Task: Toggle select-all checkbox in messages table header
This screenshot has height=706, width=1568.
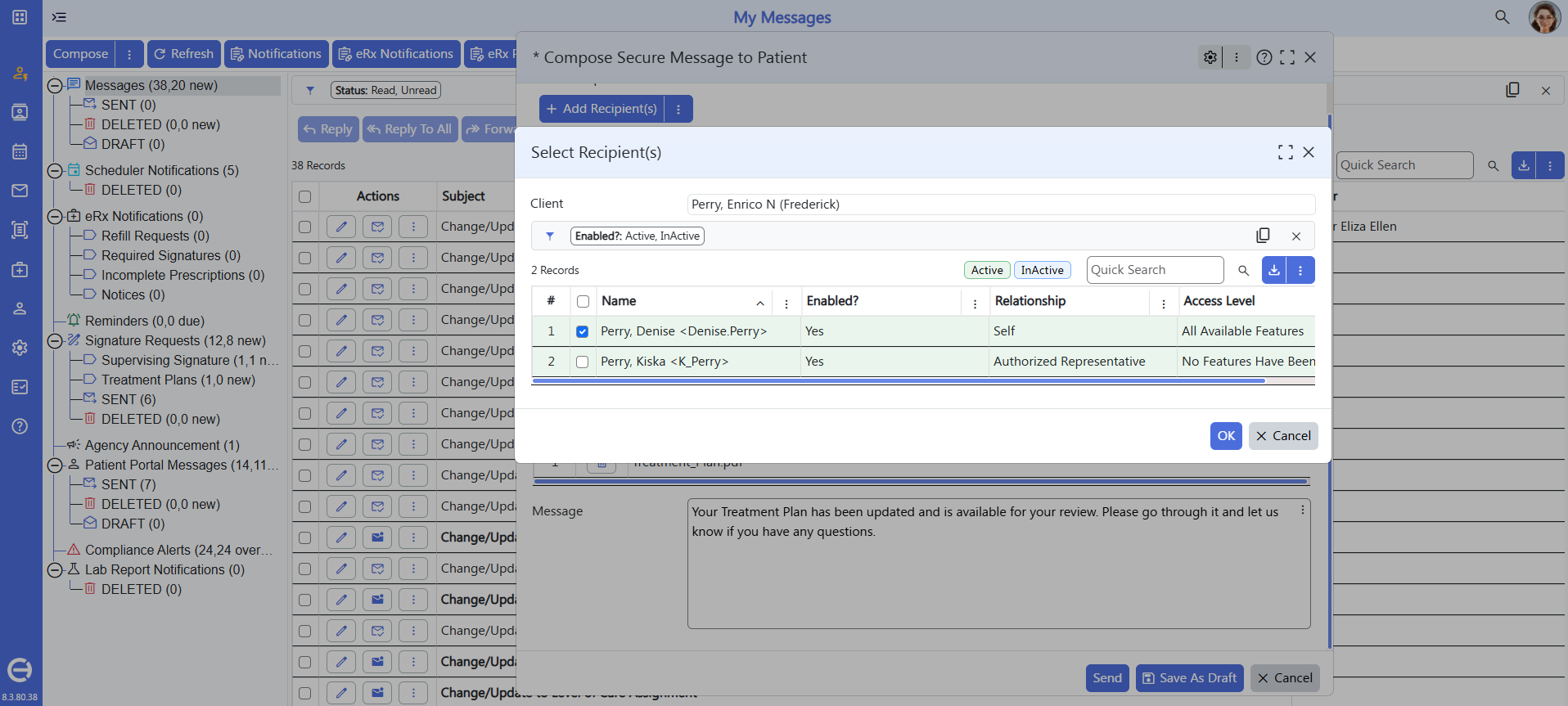Action: pos(305,196)
